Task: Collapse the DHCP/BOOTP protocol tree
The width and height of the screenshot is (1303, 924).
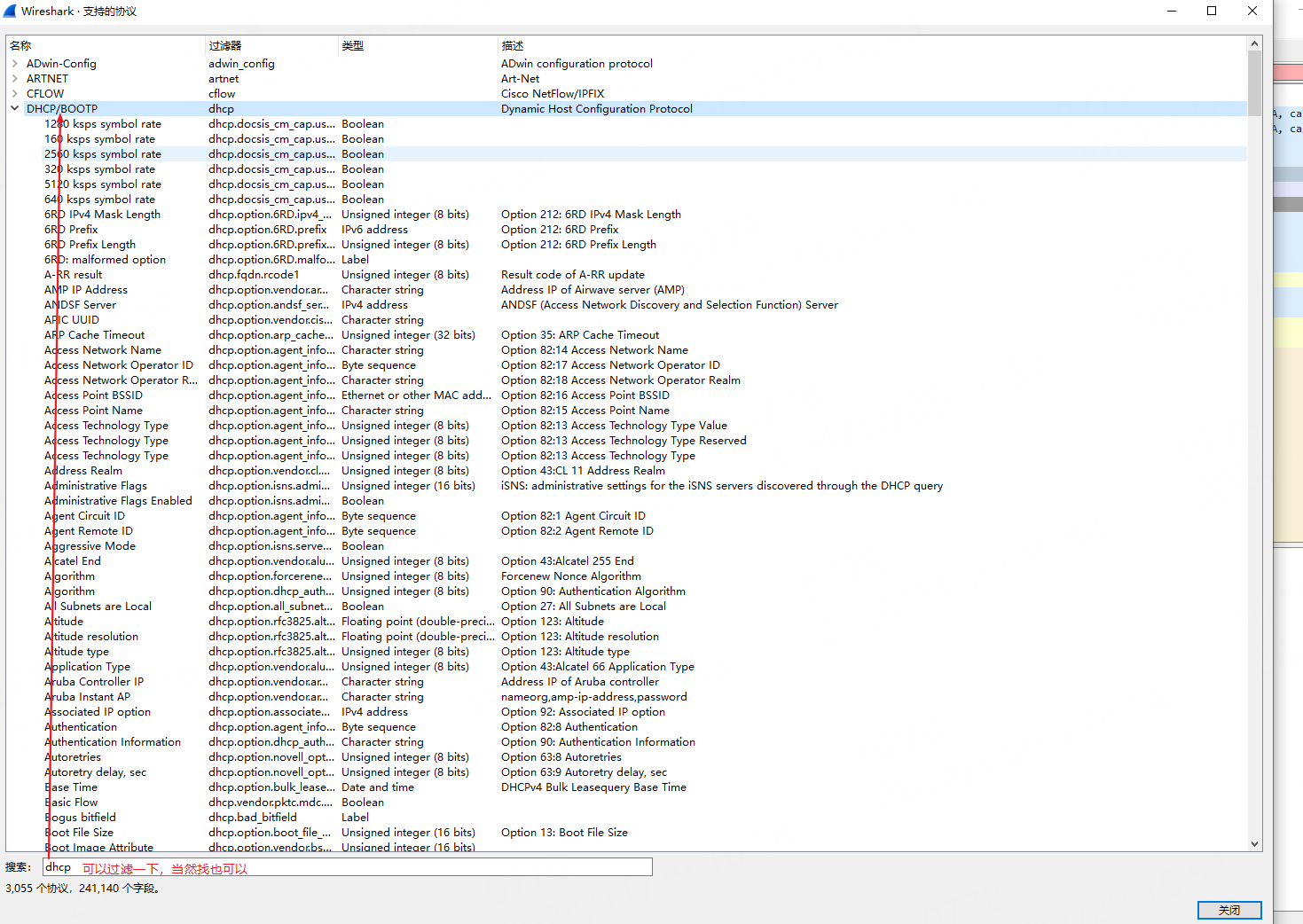Action: 15,109
